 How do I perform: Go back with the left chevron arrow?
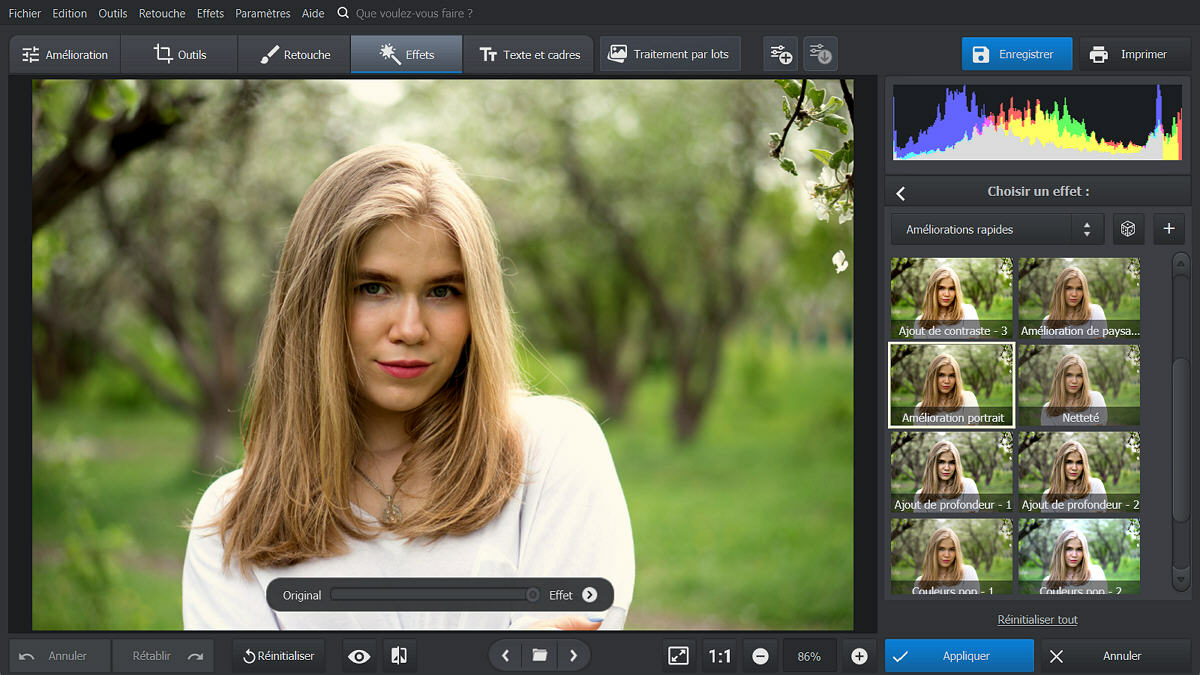coord(900,193)
